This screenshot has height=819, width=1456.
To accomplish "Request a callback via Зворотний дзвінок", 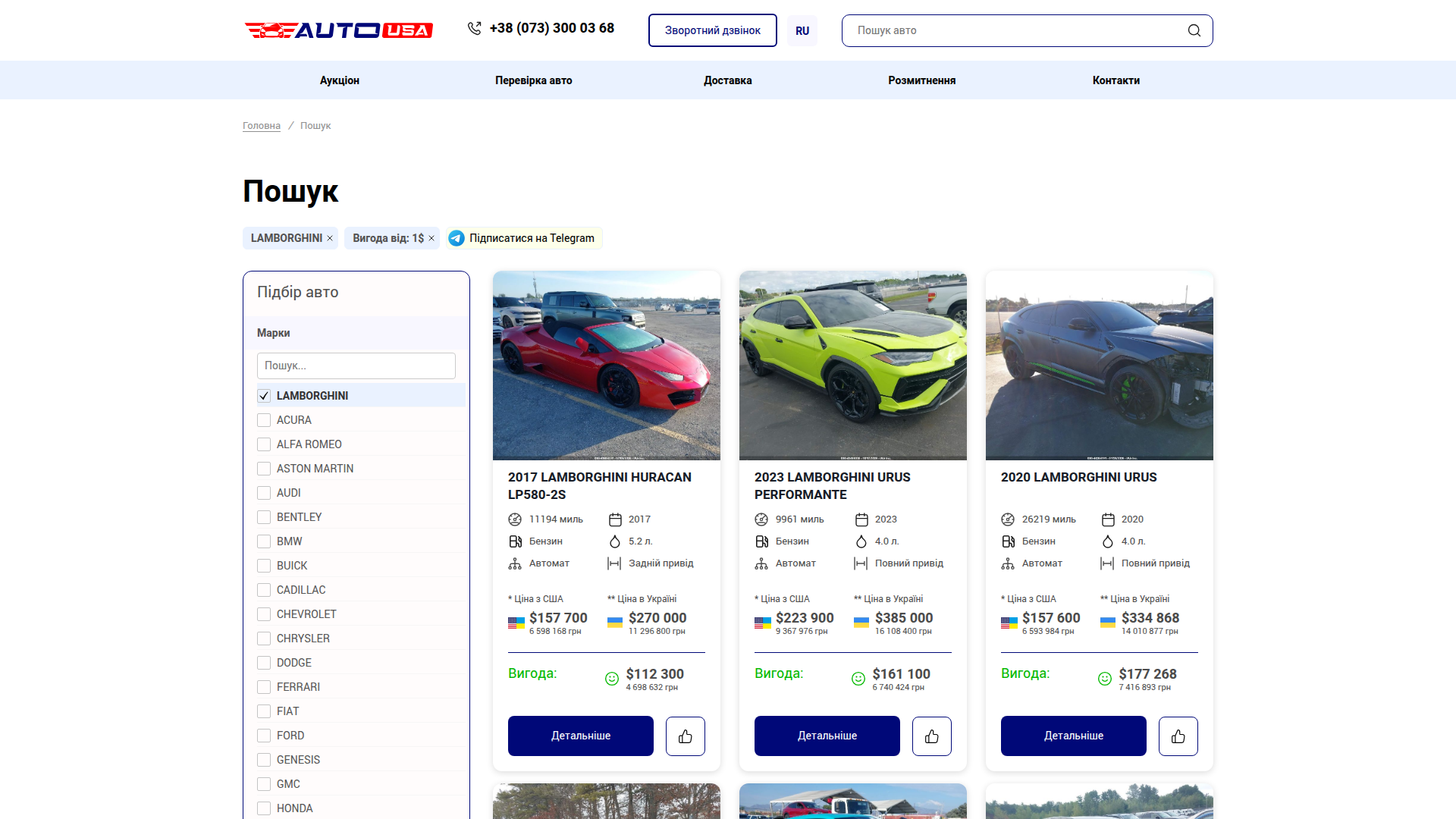I will click(713, 30).
